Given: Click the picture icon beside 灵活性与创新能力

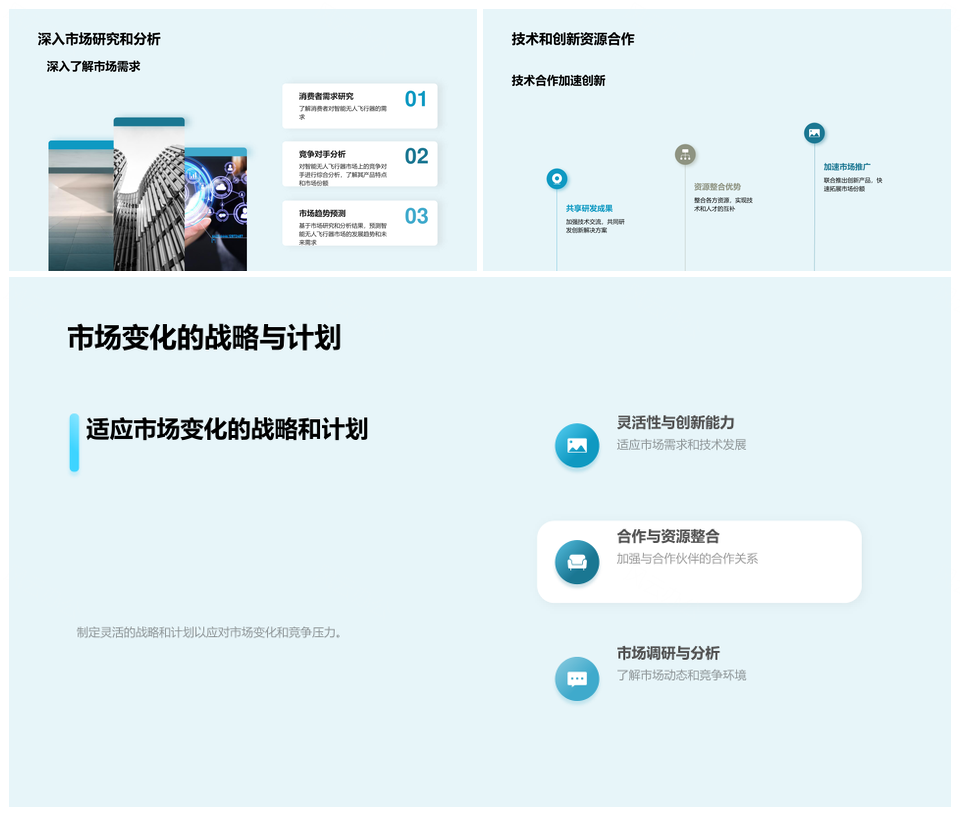Looking at the screenshot, I should click(x=577, y=445).
